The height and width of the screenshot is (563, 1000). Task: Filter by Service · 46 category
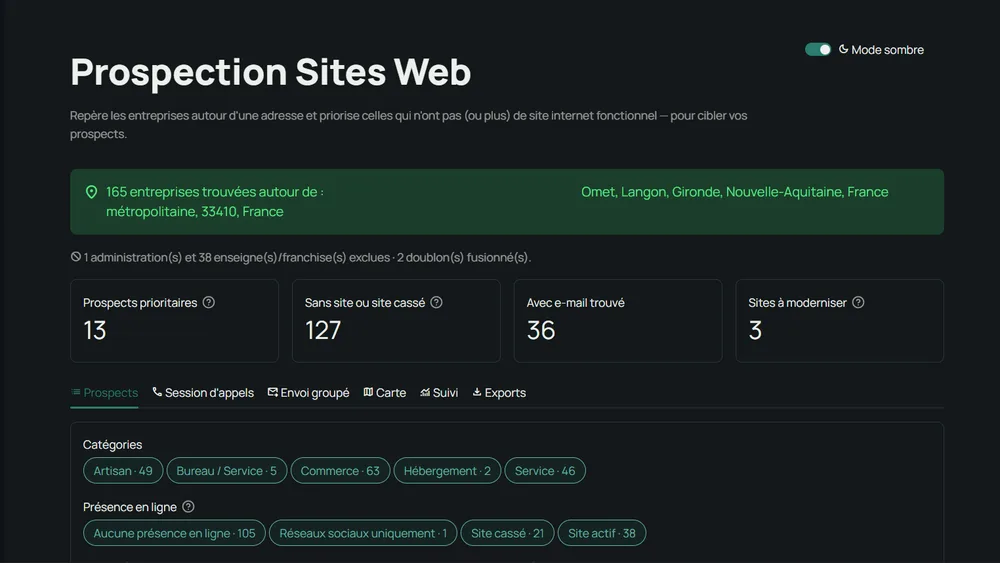point(545,471)
